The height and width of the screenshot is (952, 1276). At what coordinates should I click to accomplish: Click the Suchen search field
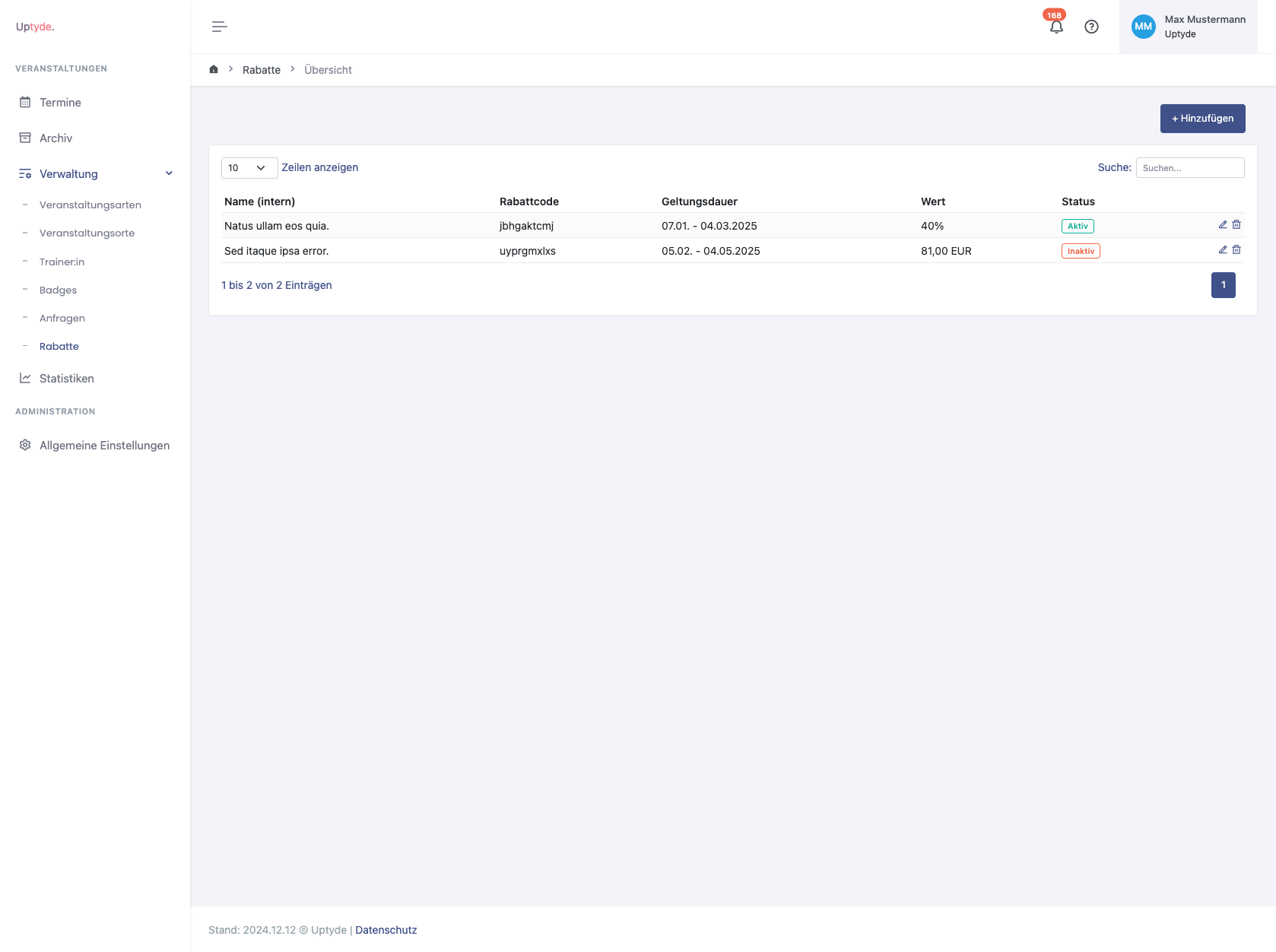click(1189, 168)
